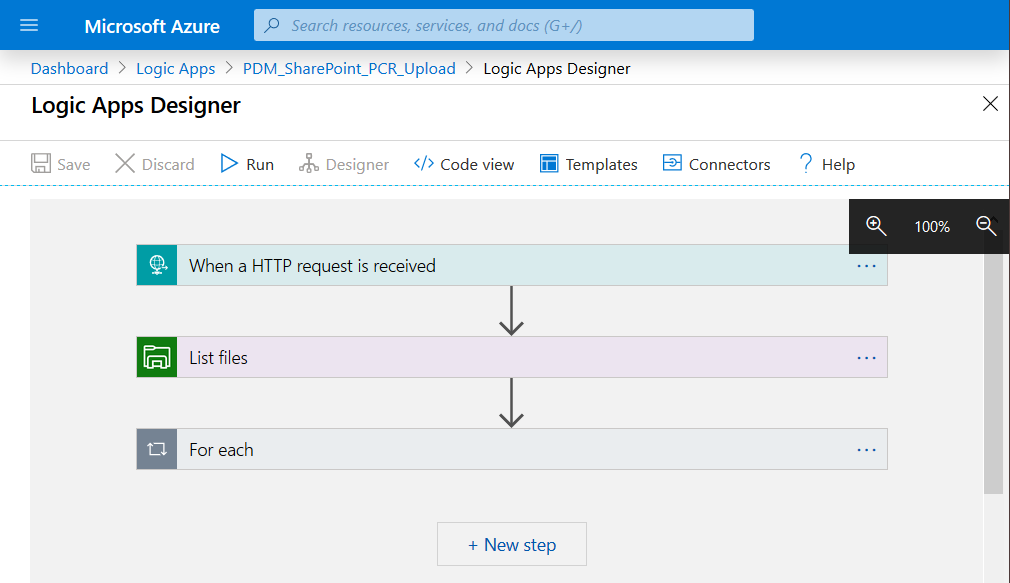1010x583 pixels.
Task: Click the zoom out magnifier icon
Action: (x=986, y=226)
